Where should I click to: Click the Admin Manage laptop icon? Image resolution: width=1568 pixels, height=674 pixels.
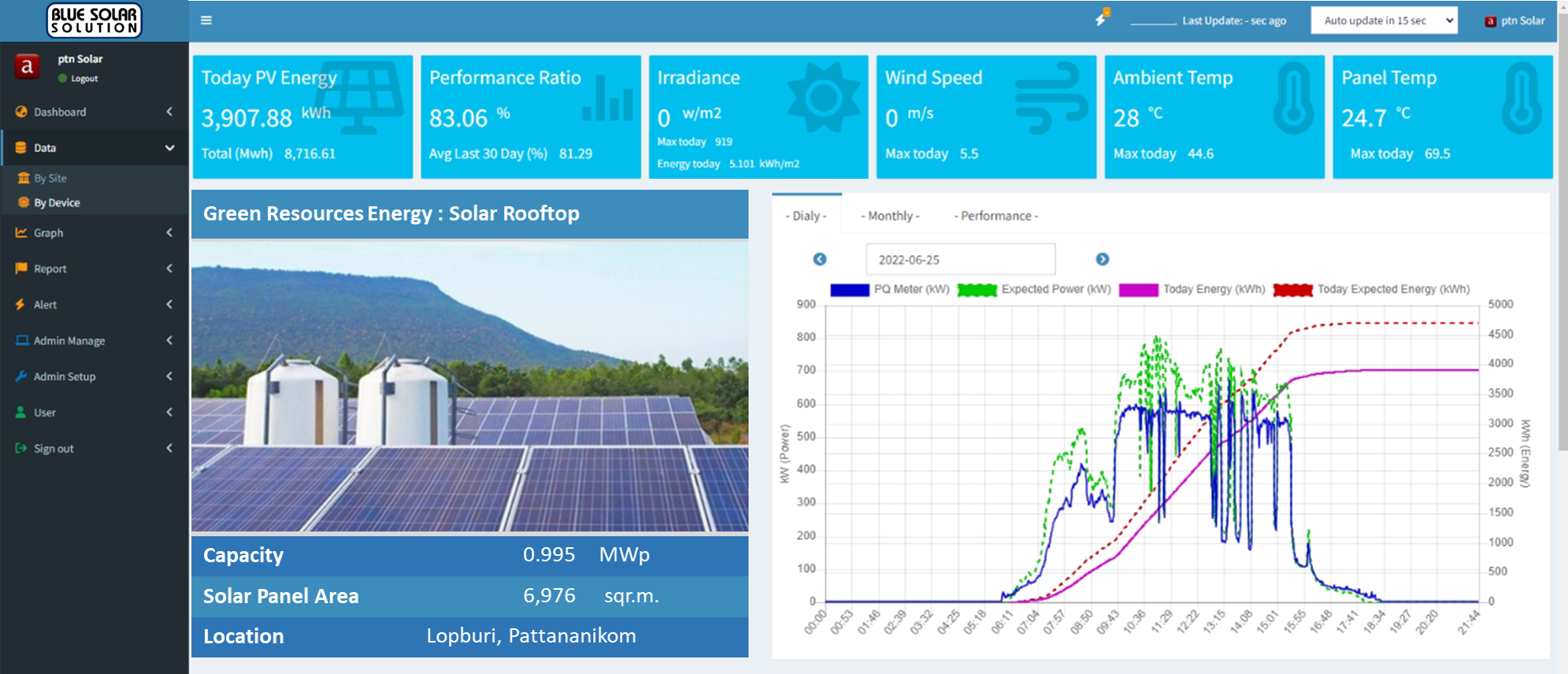(22, 340)
